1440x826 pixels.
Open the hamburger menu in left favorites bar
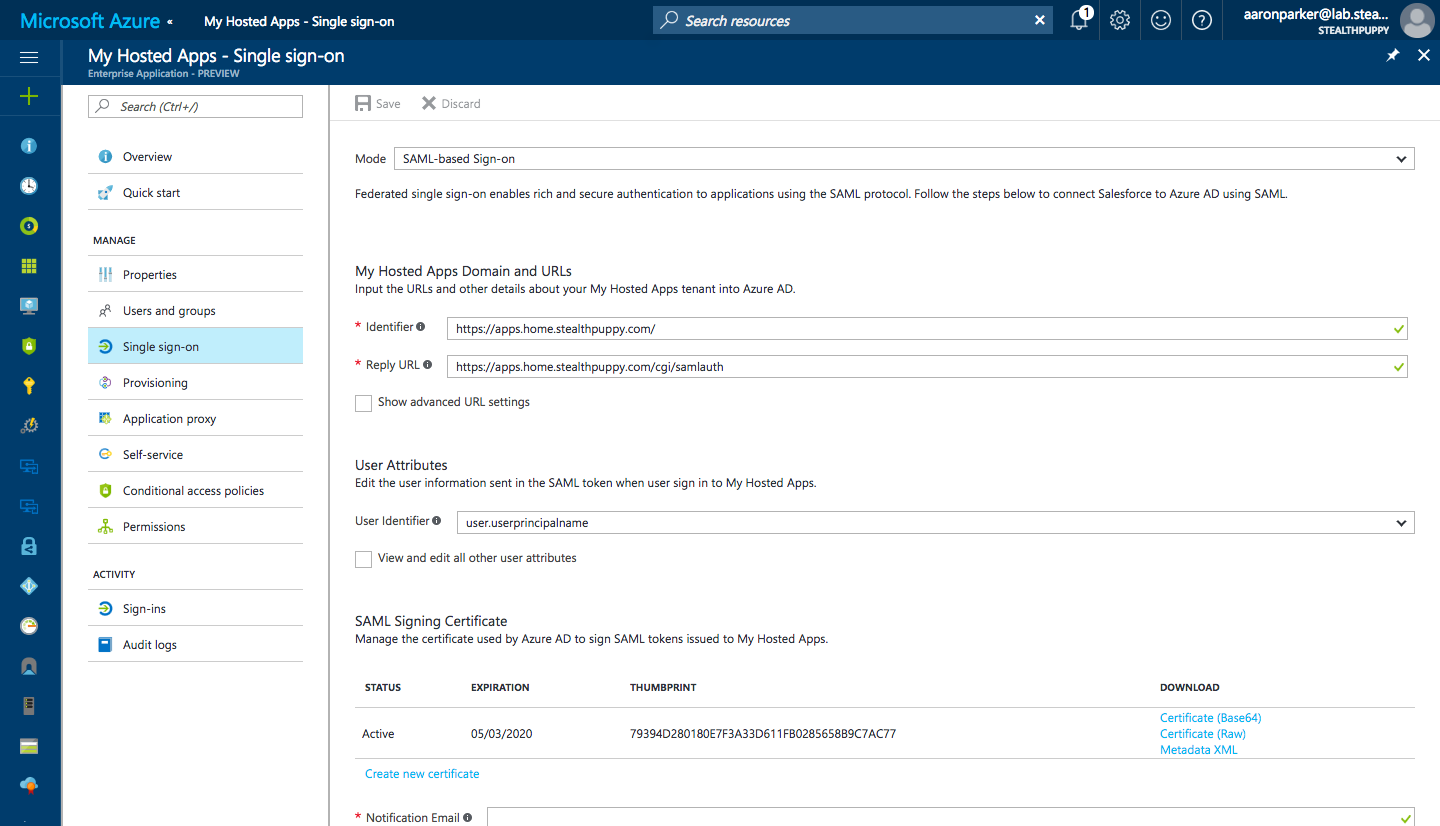coord(29,58)
